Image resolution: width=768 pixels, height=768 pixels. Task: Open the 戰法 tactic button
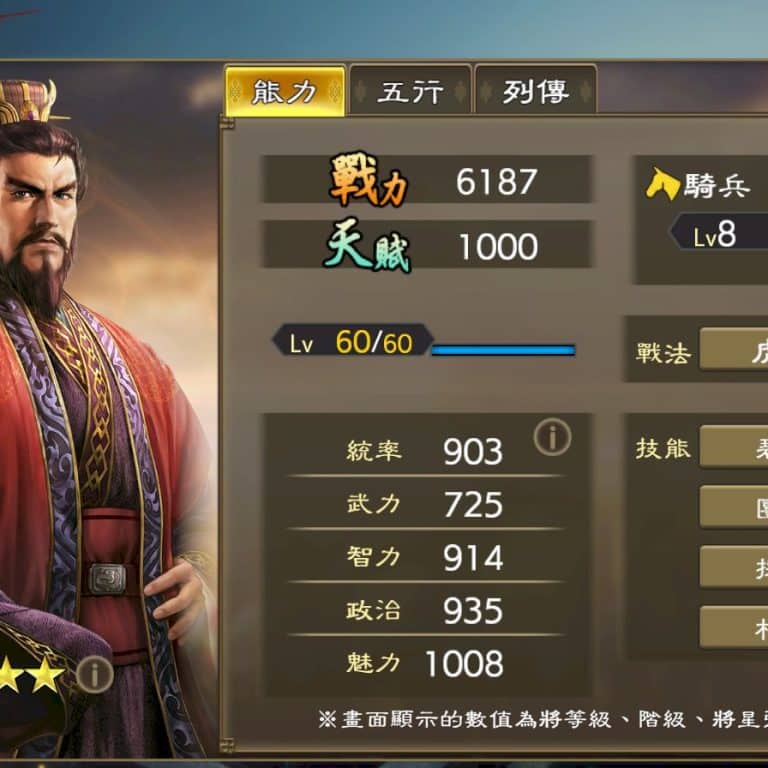click(x=734, y=349)
